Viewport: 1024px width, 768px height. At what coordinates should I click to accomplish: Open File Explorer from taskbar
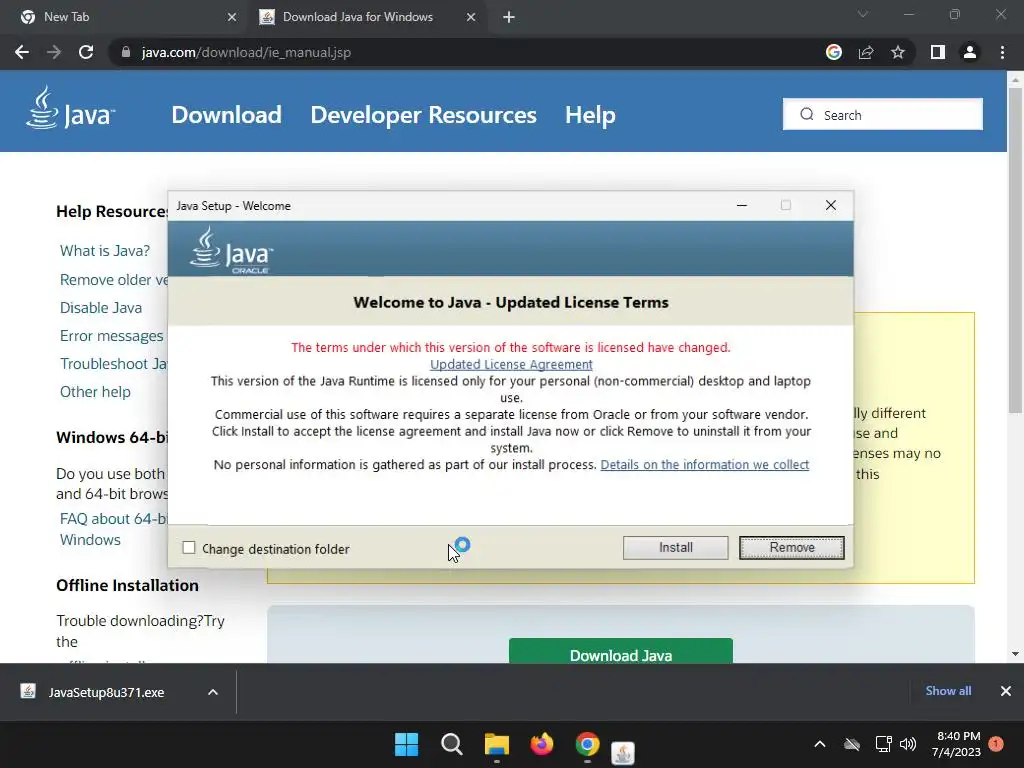496,744
